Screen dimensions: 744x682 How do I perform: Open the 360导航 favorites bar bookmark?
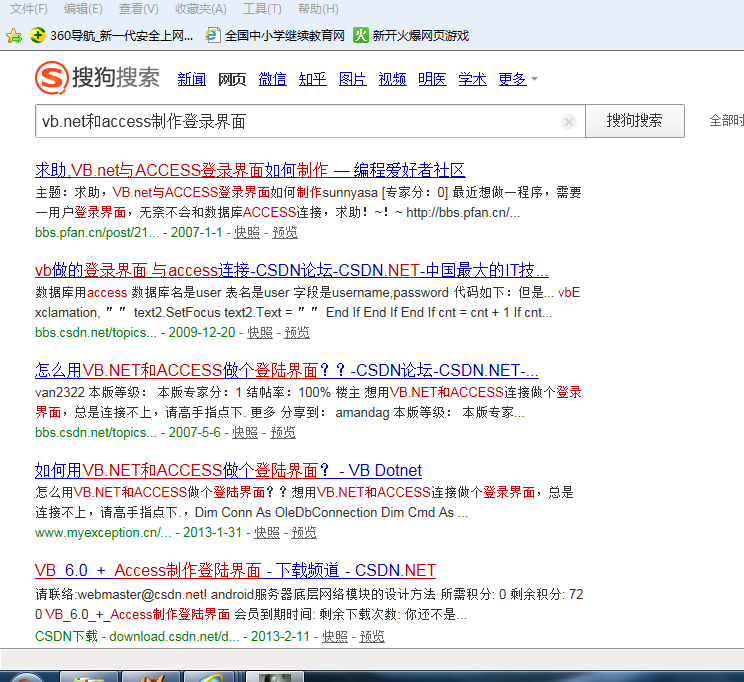pos(112,36)
